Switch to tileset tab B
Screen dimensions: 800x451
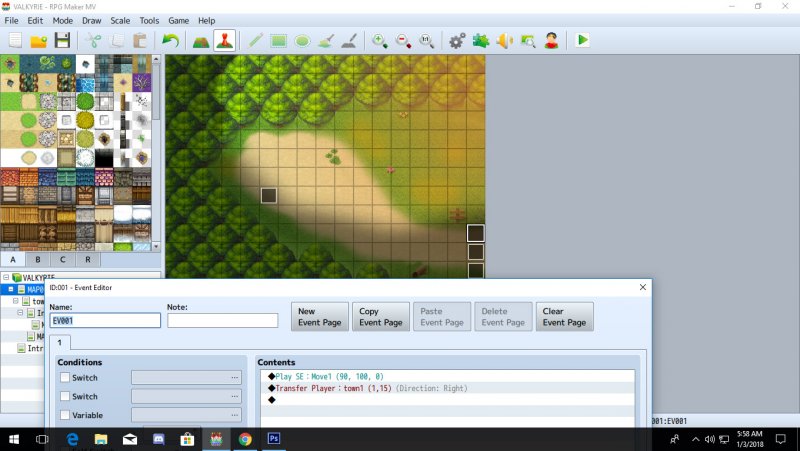coord(38,259)
